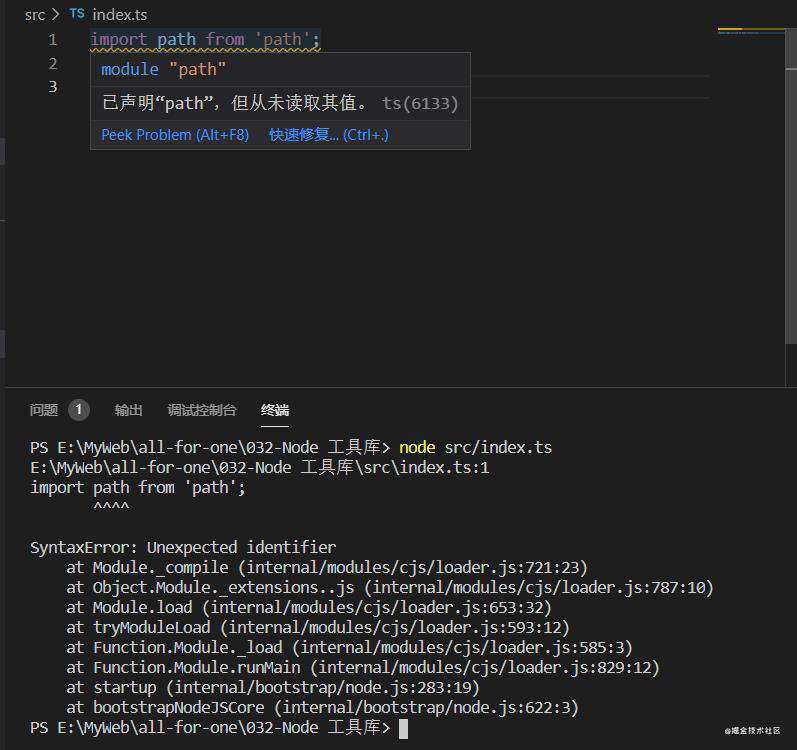Image resolution: width=797 pixels, height=750 pixels.
Task: Click line number 3 in the gutter
Action: click(53, 87)
